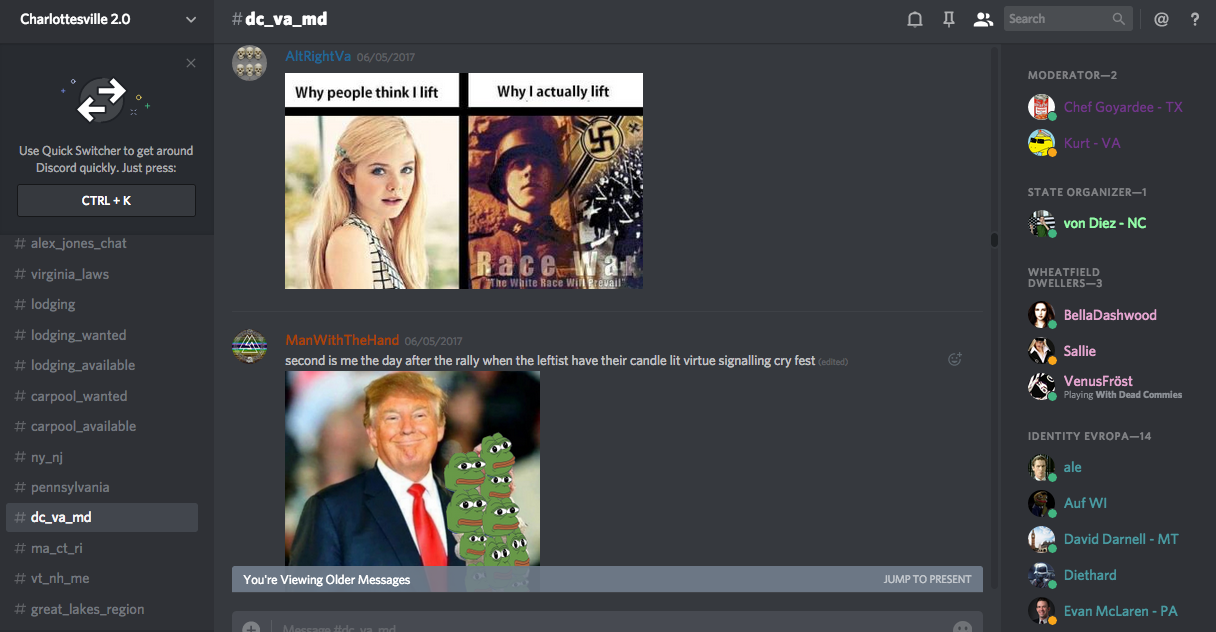Click the search magnifier icon
Screen dimensions: 1216x632
1119,19
